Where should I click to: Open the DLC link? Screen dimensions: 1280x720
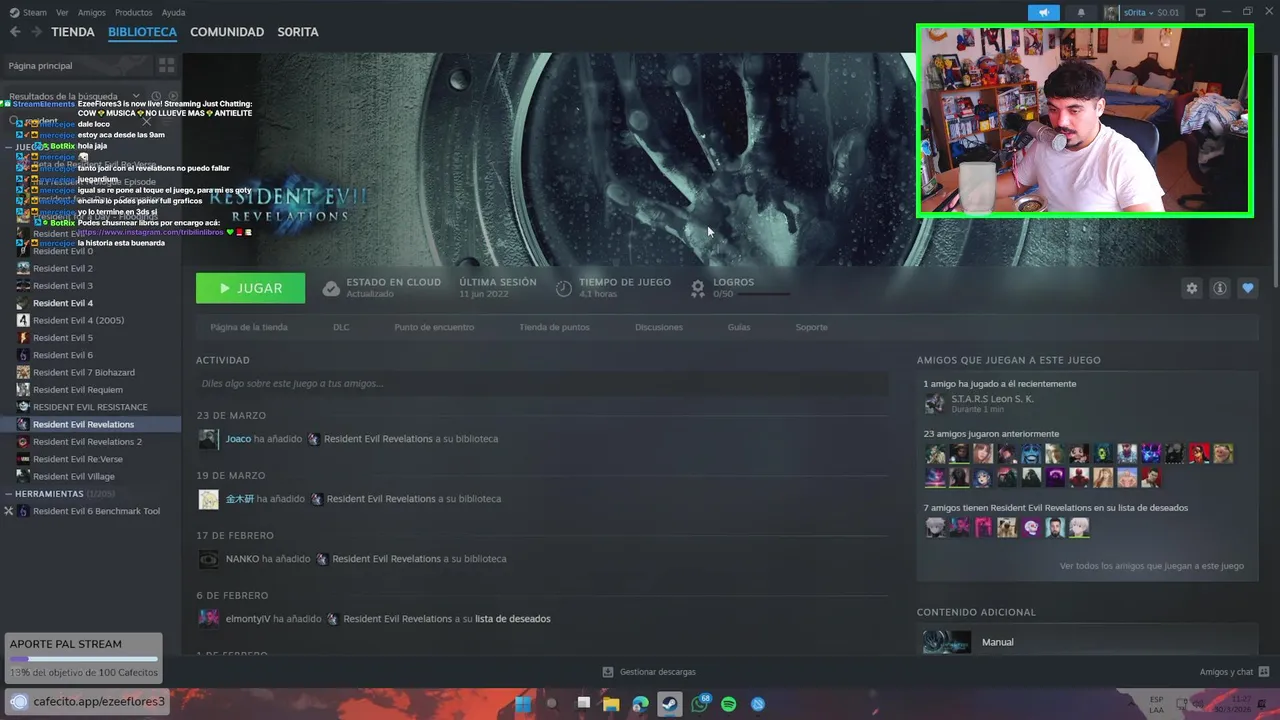[x=341, y=327]
